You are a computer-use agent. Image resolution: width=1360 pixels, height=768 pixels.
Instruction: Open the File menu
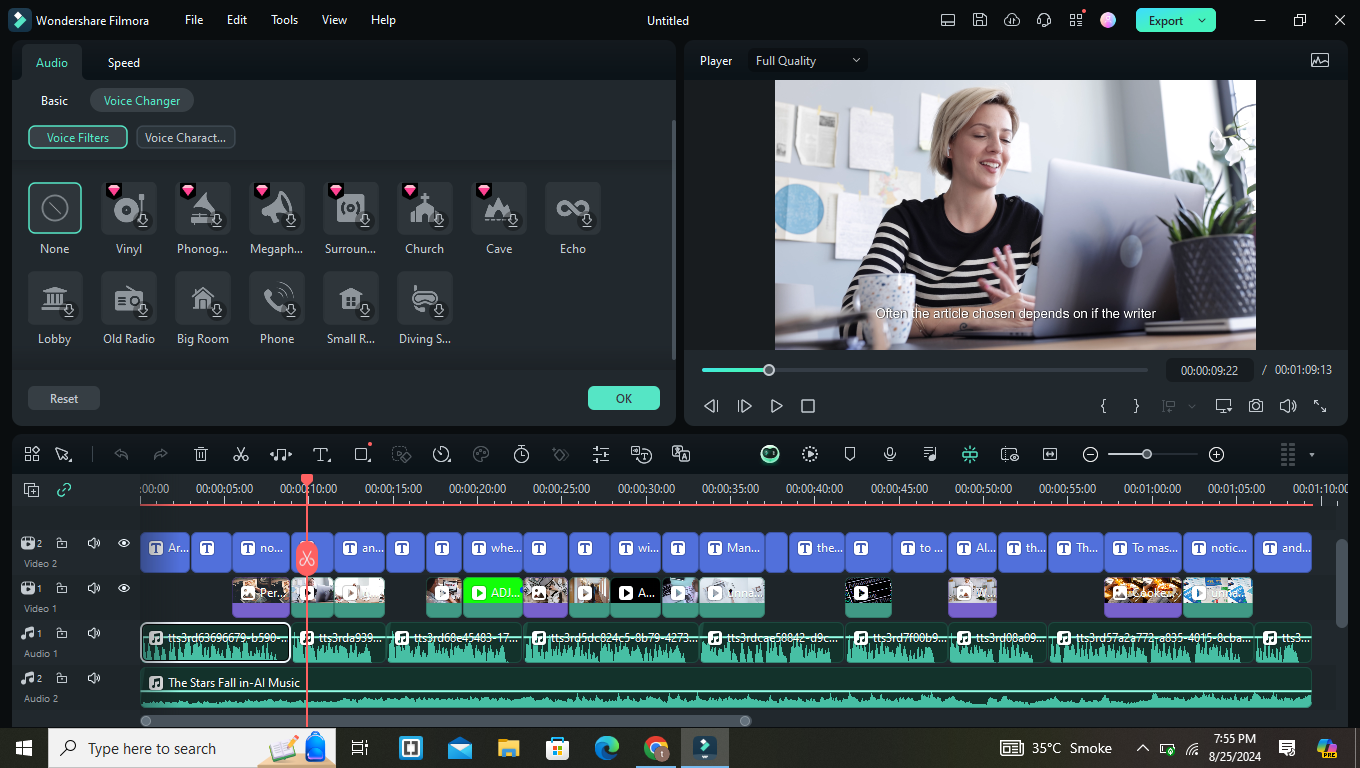(x=194, y=20)
